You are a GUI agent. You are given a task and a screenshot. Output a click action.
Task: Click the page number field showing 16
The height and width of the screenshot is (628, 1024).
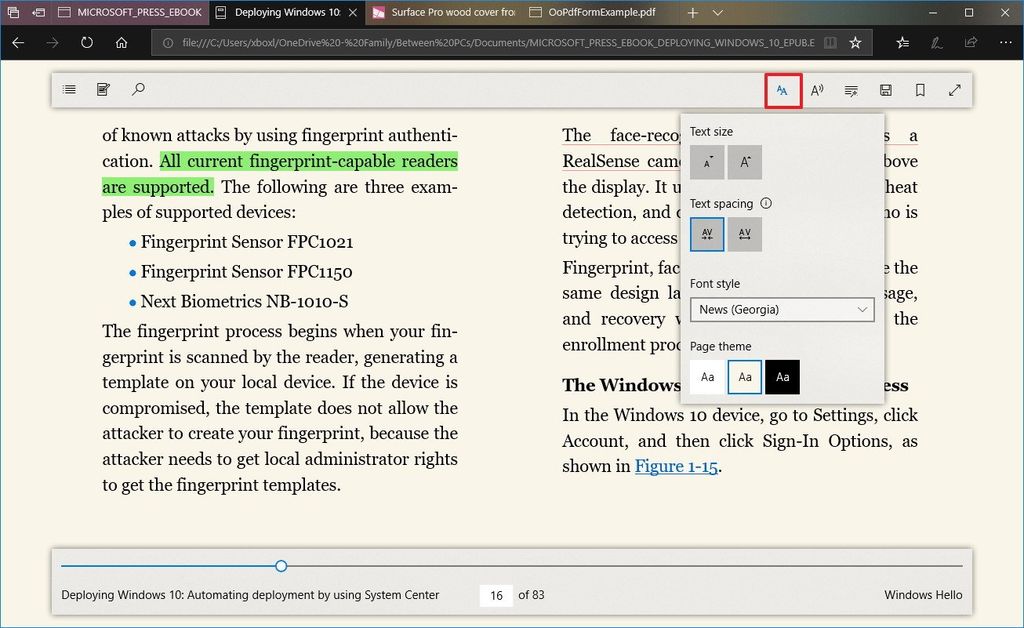pyautogui.click(x=496, y=595)
